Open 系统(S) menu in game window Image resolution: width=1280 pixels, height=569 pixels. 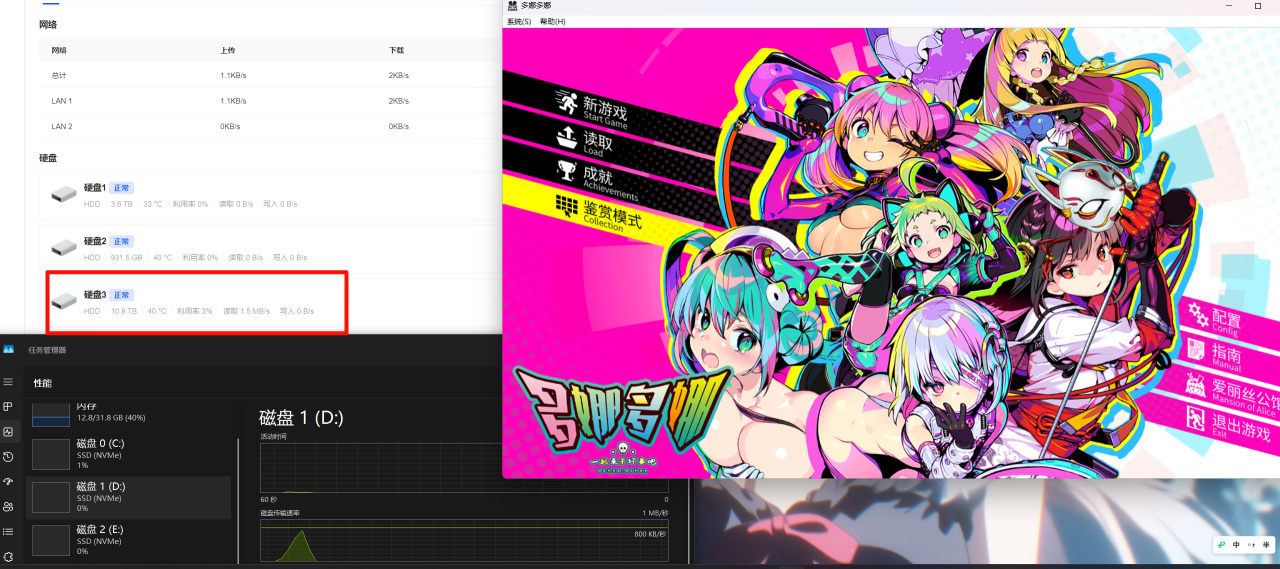(519, 21)
